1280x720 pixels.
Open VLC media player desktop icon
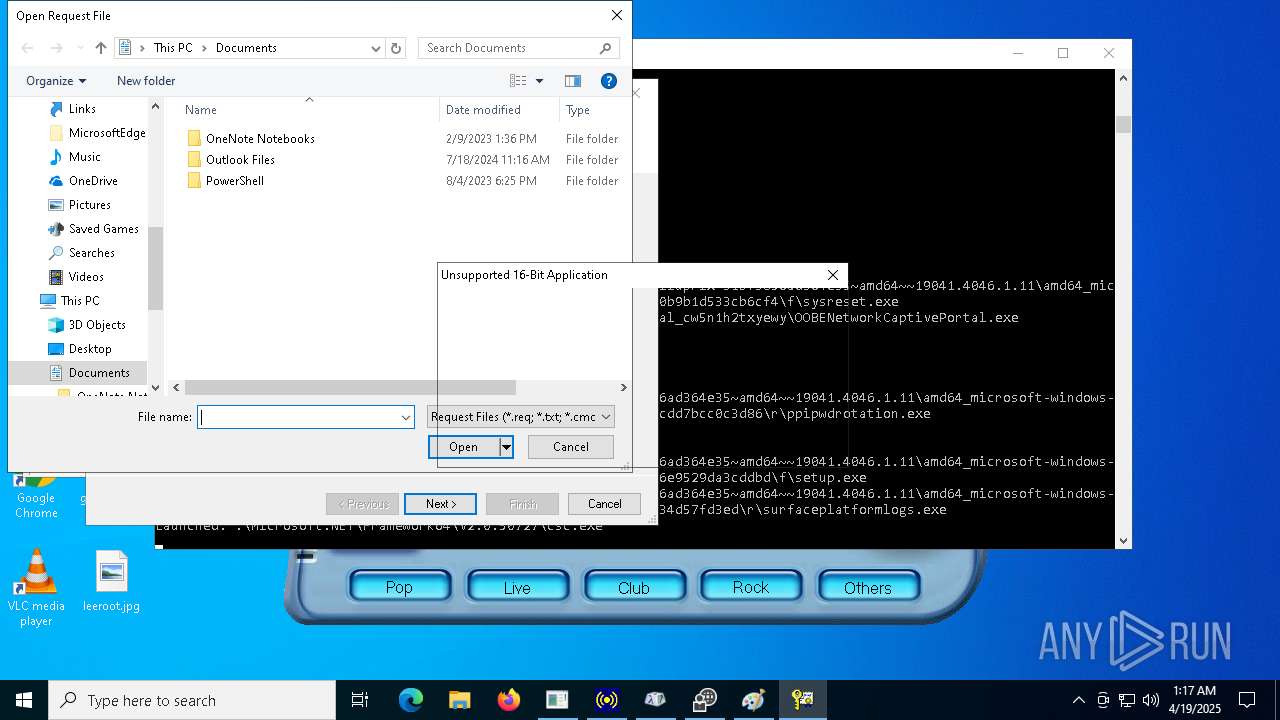tap(36, 588)
